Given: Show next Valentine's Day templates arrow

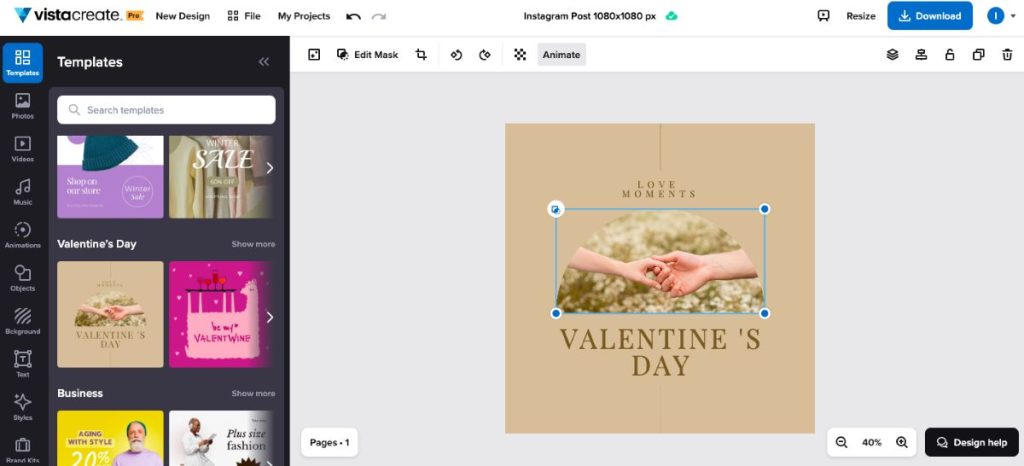Looking at the screenshot, I should (270, 317).
